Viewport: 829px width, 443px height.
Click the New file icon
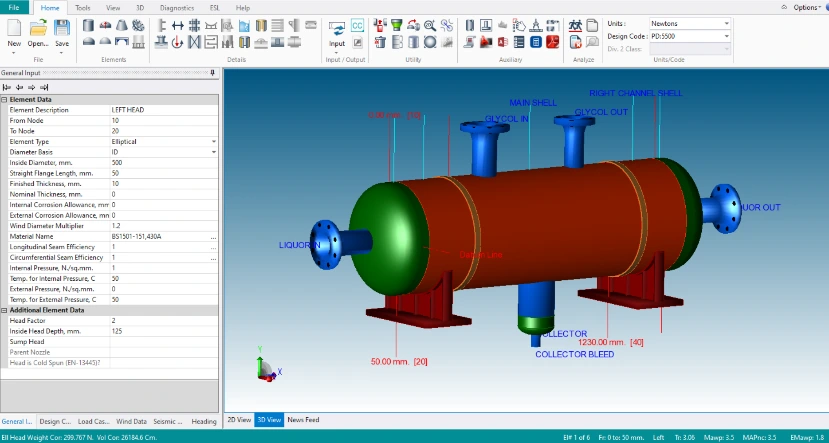pyautogui.click(x=14, y=28)
